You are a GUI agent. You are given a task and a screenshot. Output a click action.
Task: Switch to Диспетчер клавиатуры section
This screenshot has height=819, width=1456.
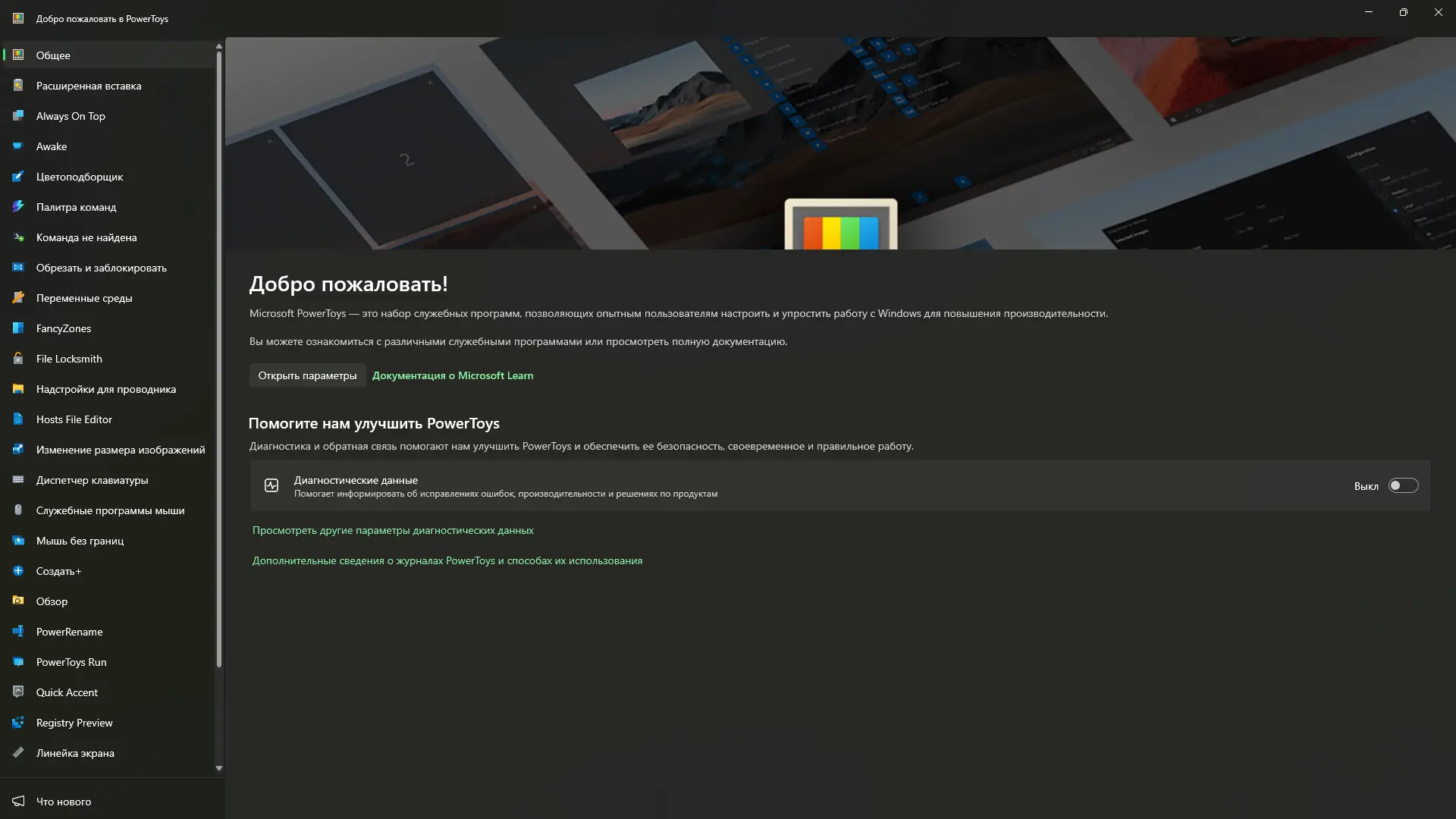pyautogui.click(x=92, y=480)
